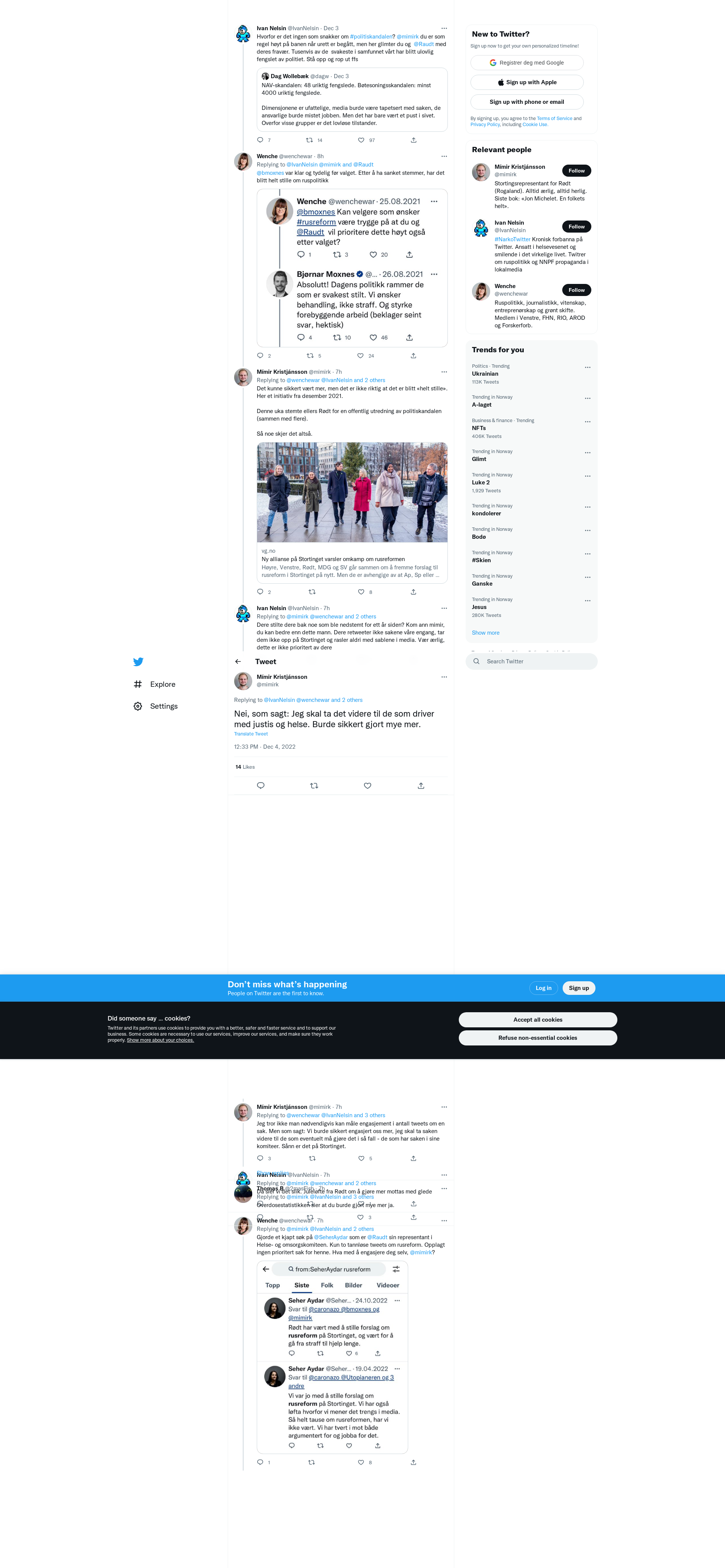
Task: Open options for Jesus trend
Action: (x=588, y=601)
